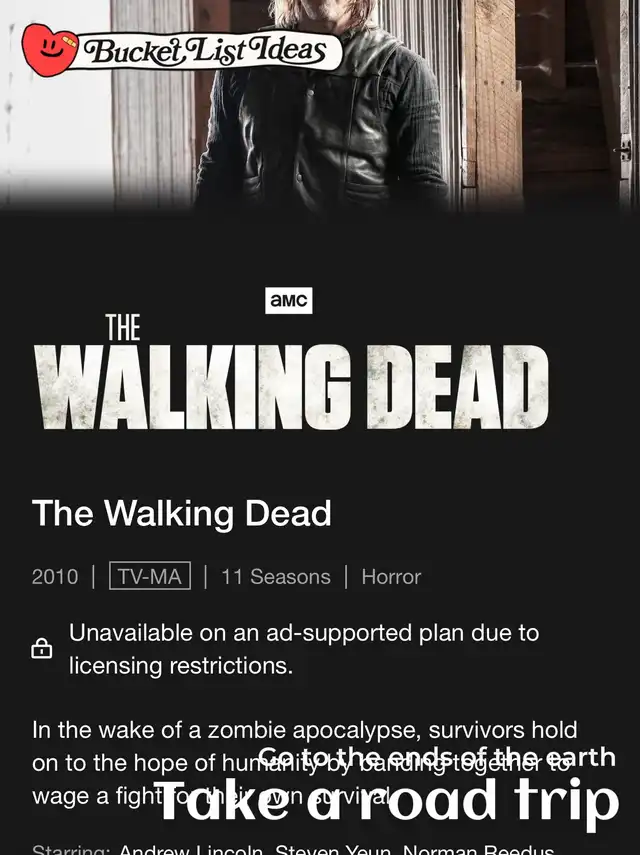The width and height of the screenshot is (640, 855).
Task: Open cast member Norman Reedus
Action: (x=478, y=850)
